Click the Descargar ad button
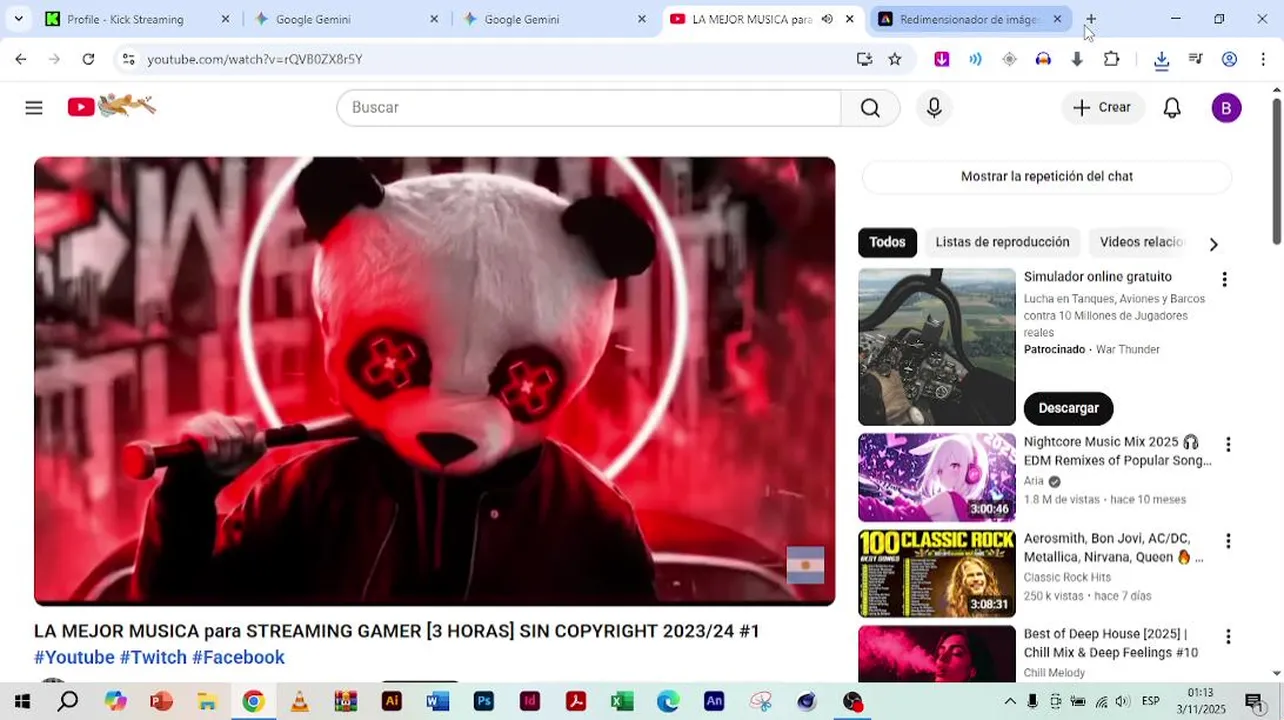1284x720 pixels. (1068, 408)
